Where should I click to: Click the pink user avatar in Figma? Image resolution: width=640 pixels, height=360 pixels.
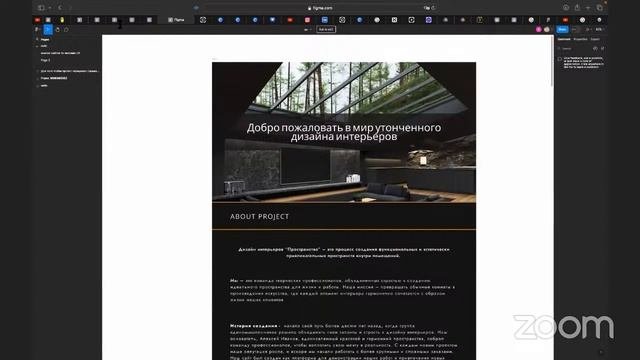click(539, 29)
